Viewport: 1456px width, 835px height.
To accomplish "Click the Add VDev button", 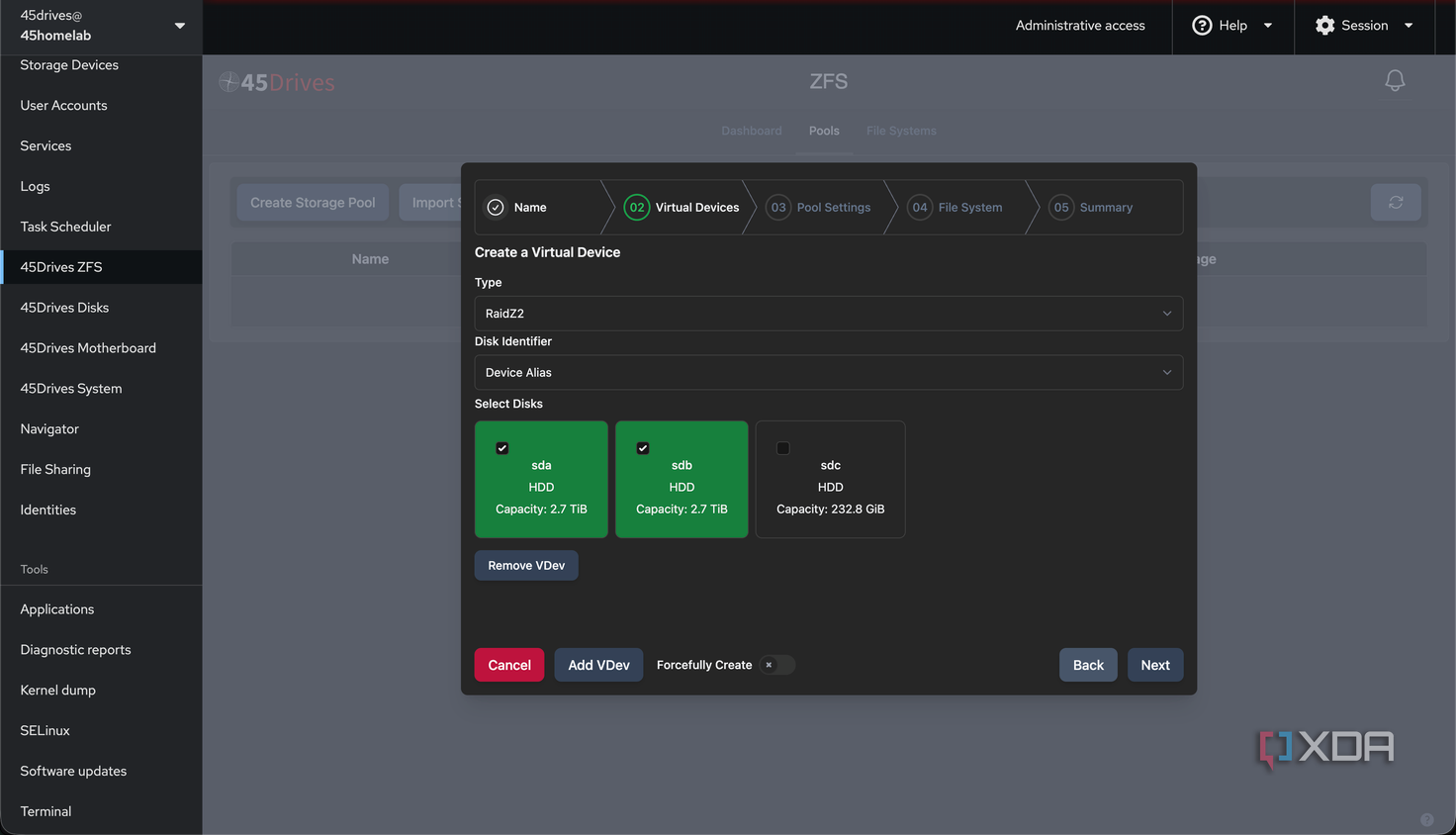I will pyautogui.click(x=598, y=665).
